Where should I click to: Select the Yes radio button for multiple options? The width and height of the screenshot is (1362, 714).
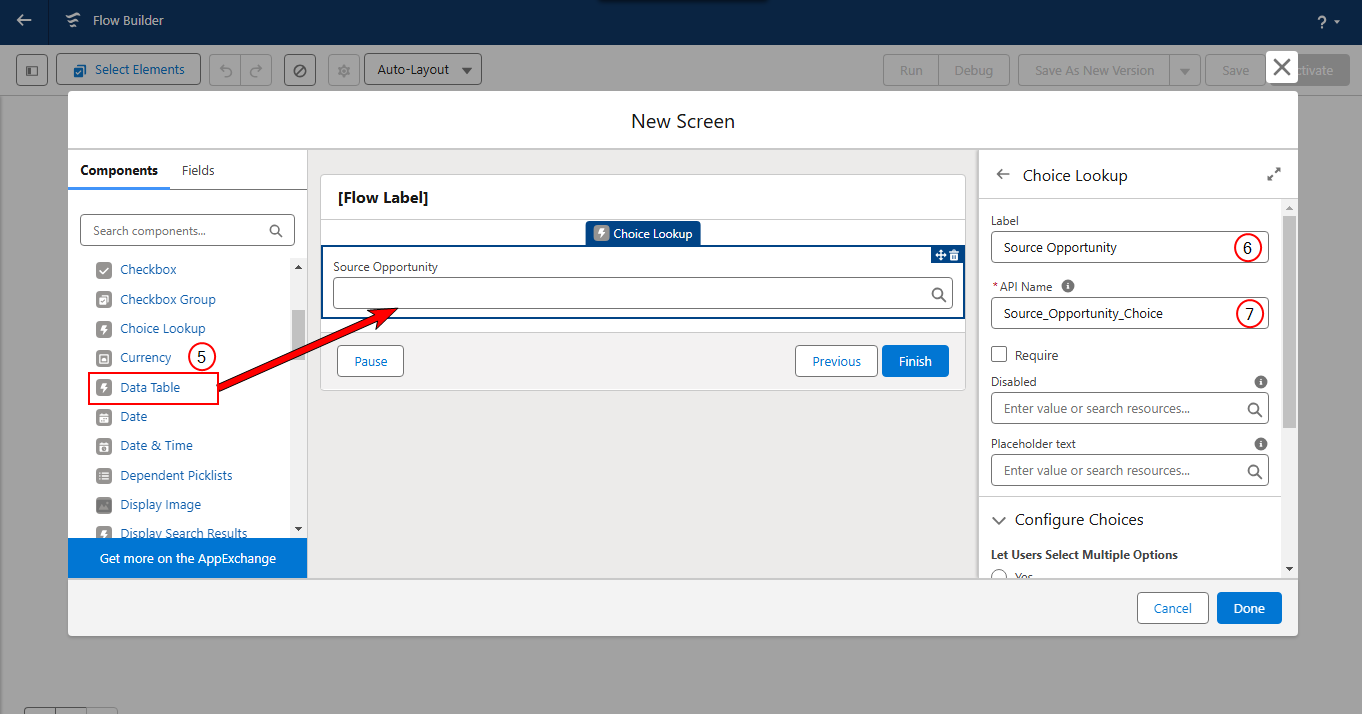pos(999,575)
